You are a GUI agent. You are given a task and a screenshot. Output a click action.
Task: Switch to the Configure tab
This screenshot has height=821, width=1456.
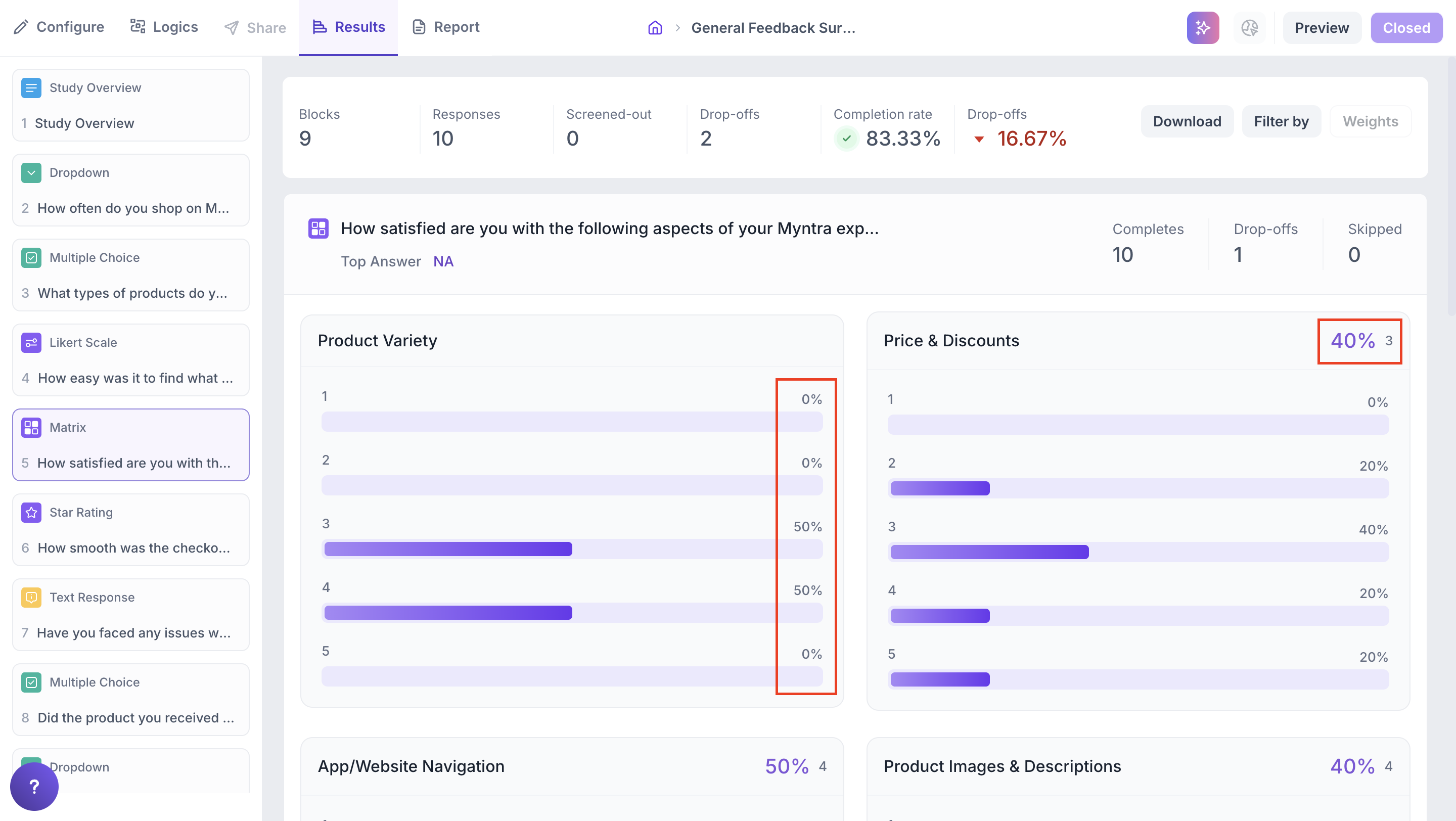point(59,27)
